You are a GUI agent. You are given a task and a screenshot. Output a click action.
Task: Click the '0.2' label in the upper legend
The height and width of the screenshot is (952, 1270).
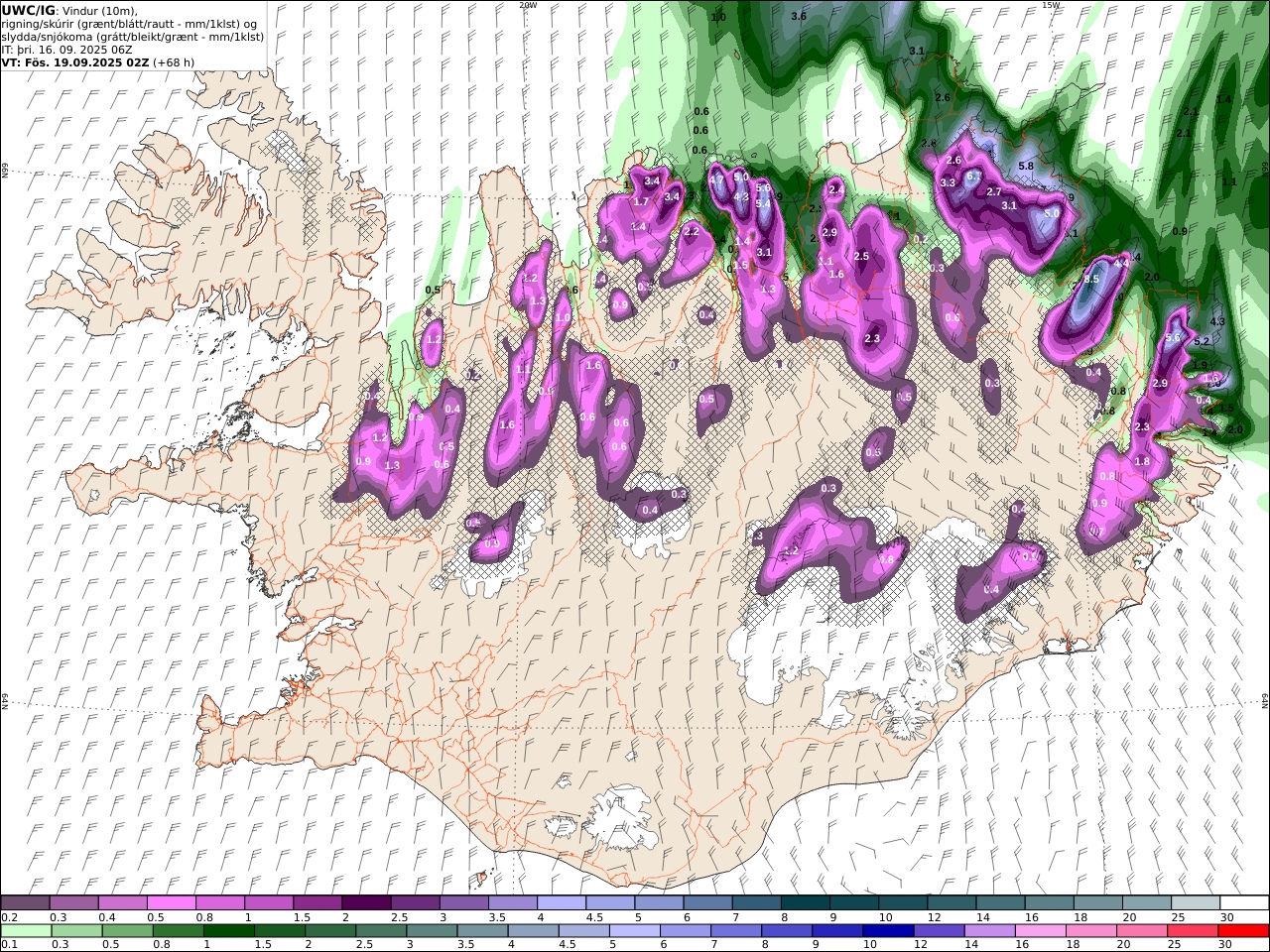(x=8, y=917)
